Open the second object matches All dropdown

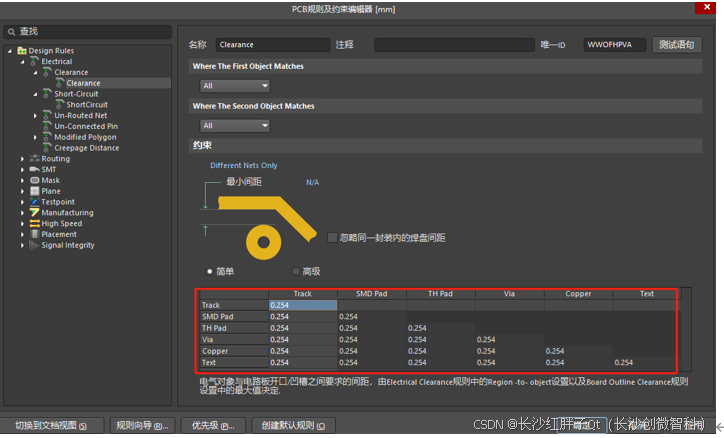235,126
